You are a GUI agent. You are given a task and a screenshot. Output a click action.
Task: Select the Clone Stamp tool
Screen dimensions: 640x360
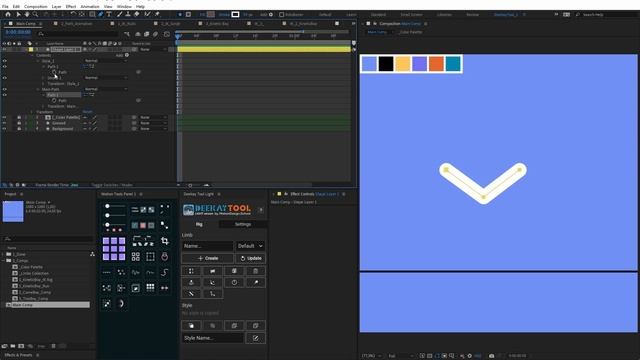(x=128, y=14)
